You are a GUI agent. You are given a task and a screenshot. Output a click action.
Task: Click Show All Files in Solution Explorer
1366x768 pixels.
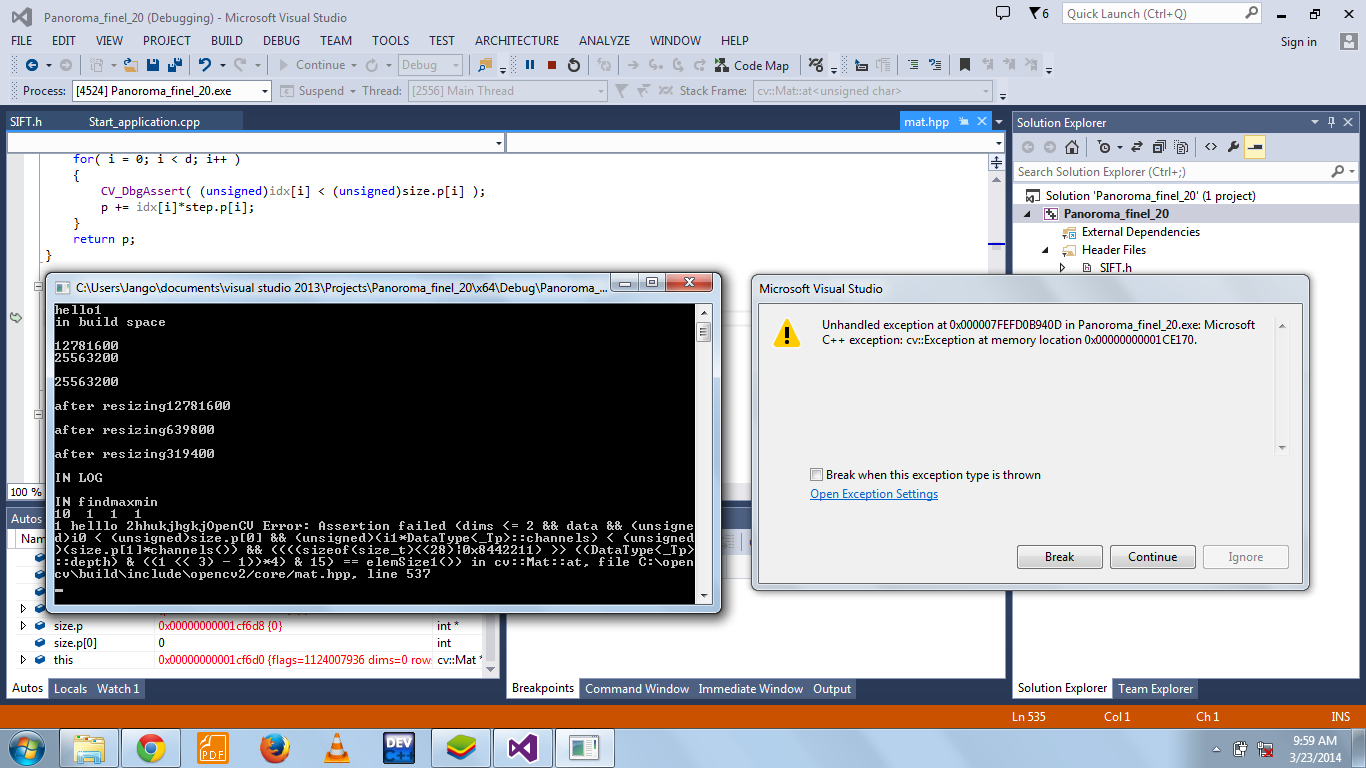pos(1181,147)
